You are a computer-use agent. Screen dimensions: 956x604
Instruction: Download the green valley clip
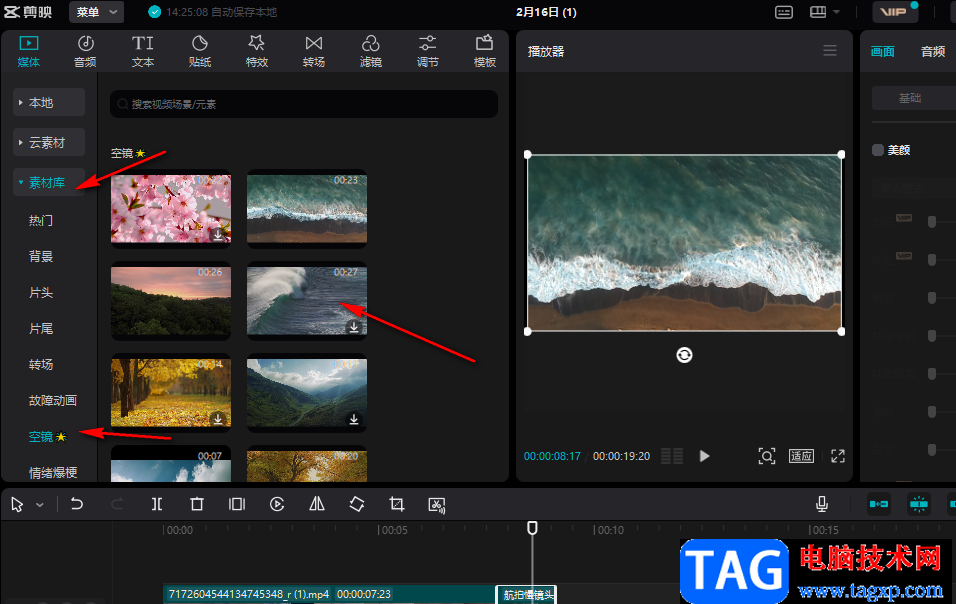[x=354, y=419]
